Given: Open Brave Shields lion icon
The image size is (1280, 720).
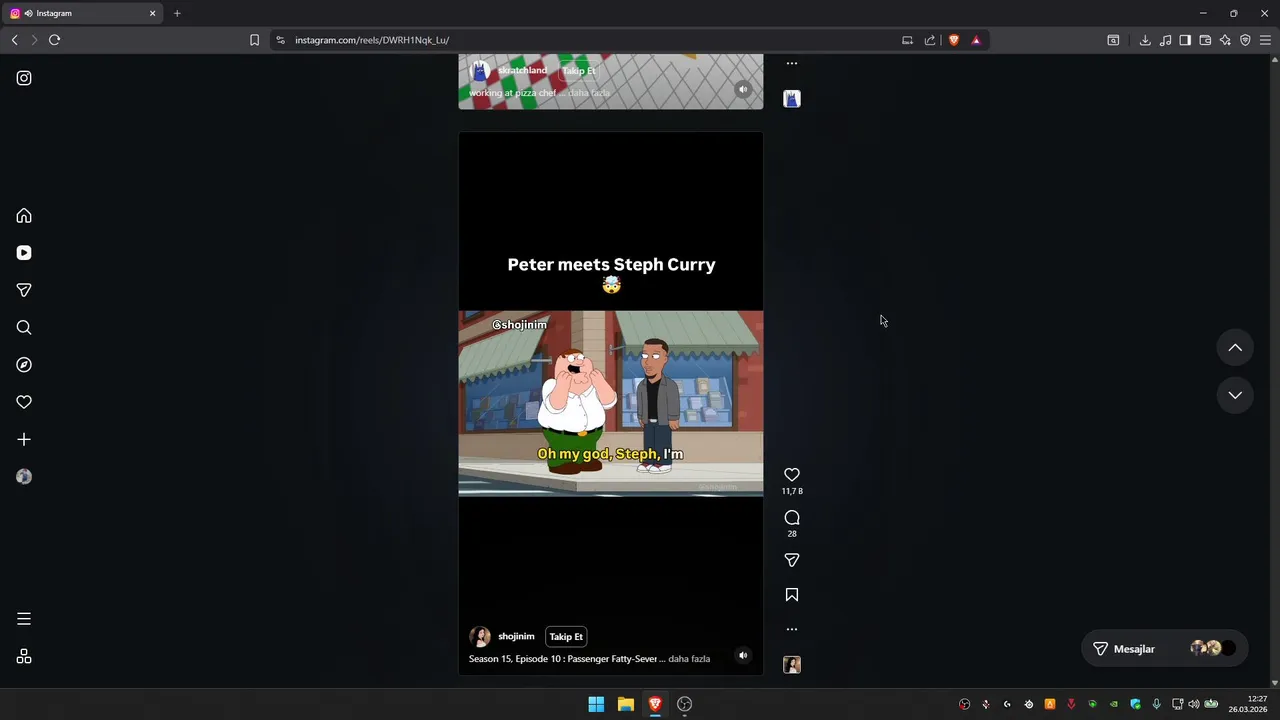Looking at the screenshot, I should [954, 40].
